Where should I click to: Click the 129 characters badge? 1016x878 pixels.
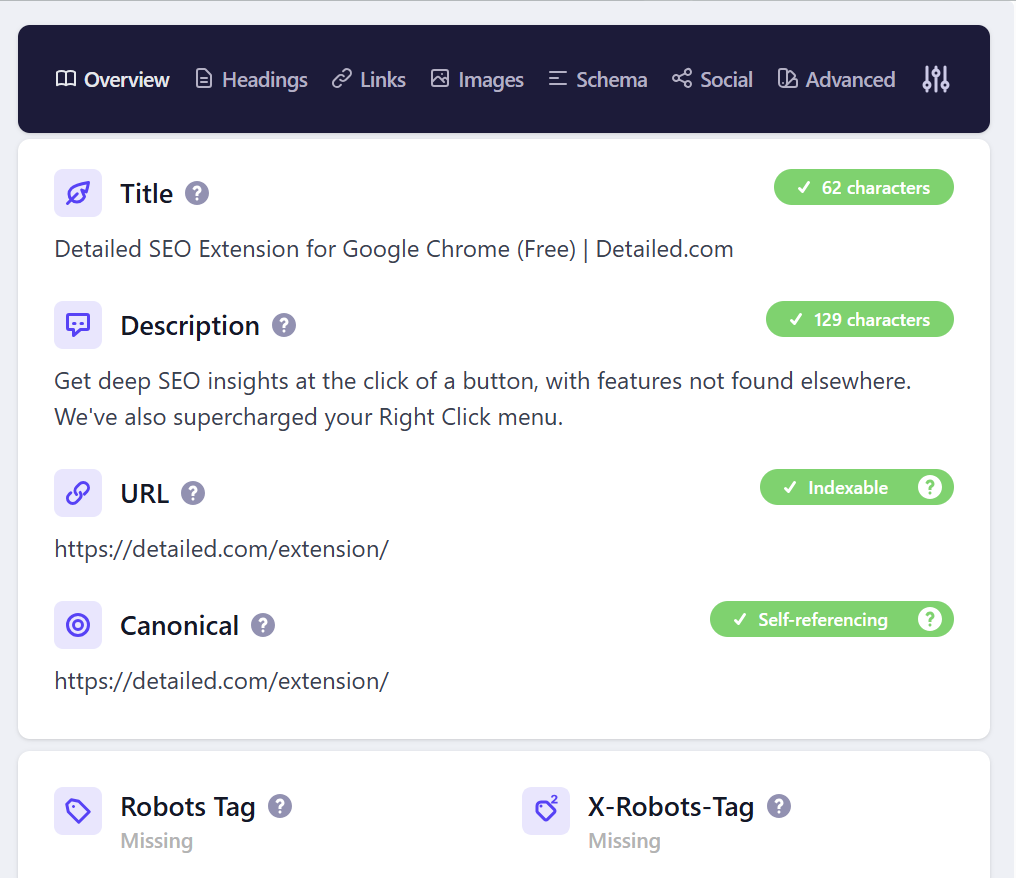(860, 319)
